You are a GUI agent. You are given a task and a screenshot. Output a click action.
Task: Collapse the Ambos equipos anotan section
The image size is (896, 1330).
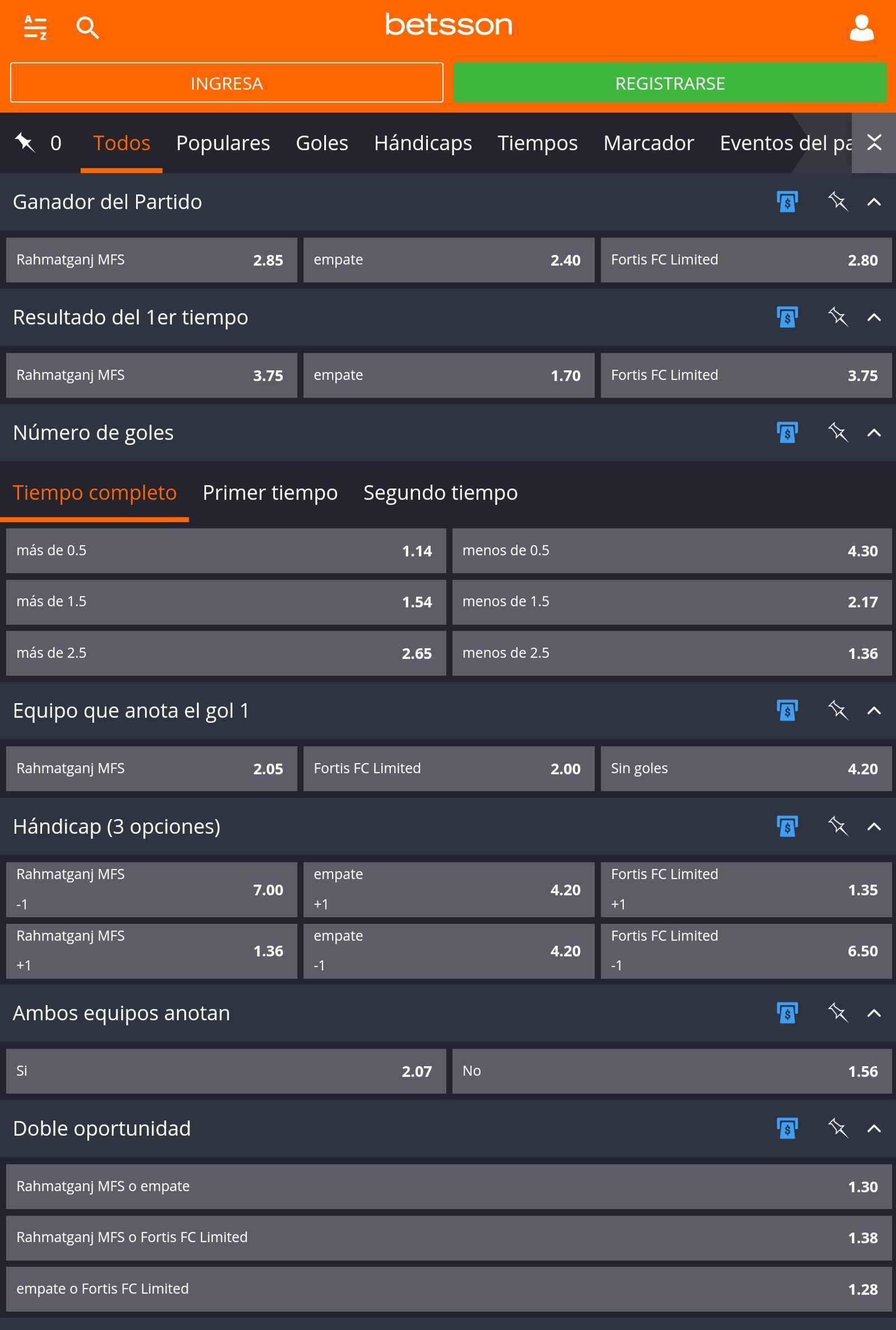point(874,1013)
